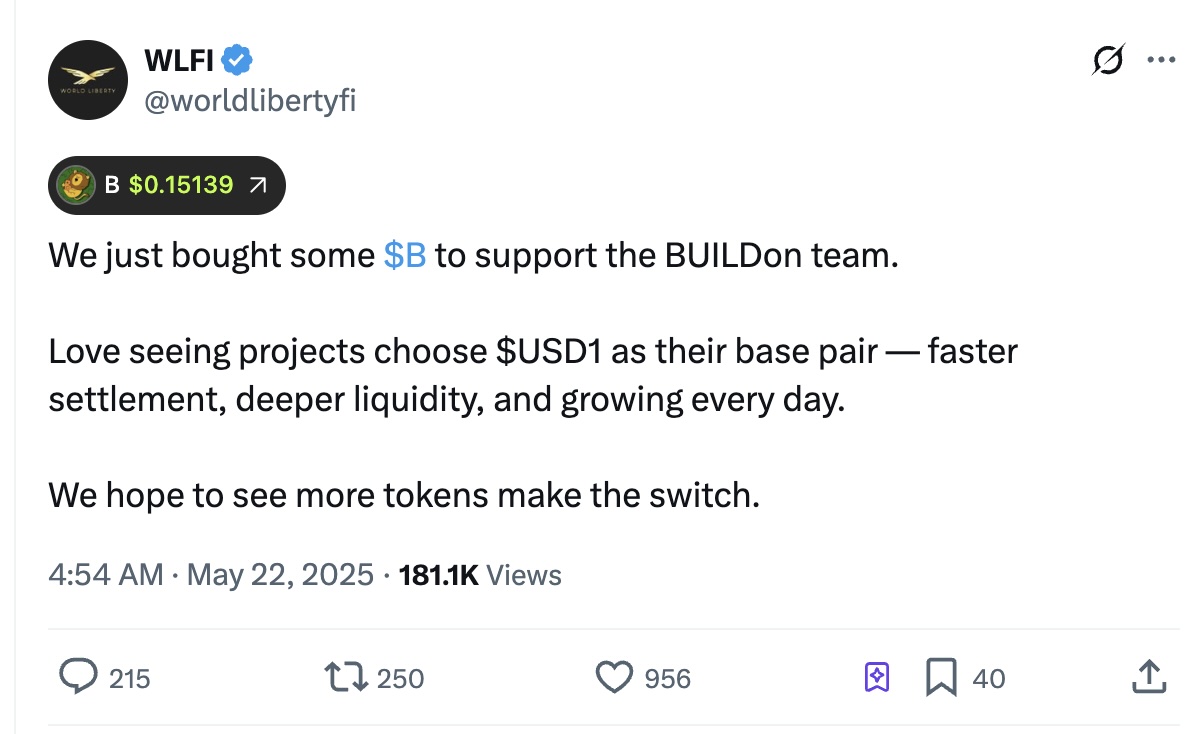Screen dimensions: 1186x734
Task: Open the $B cashtag link
Action: [405, 256]
